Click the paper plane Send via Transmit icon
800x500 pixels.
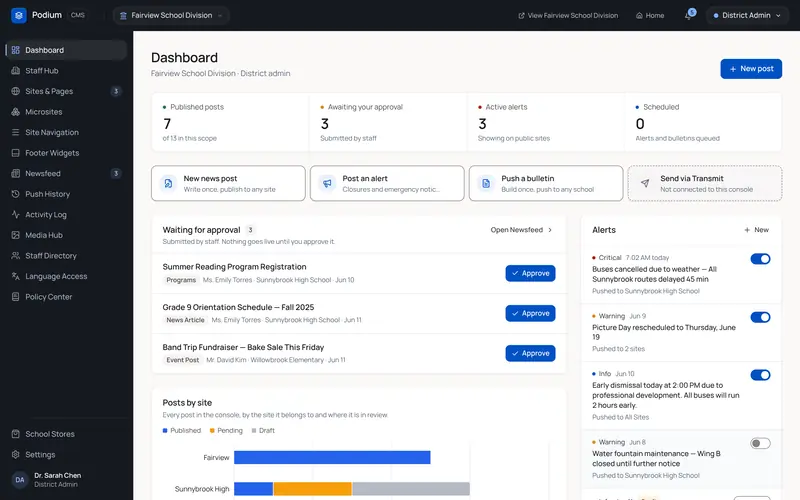coord(645,183)
